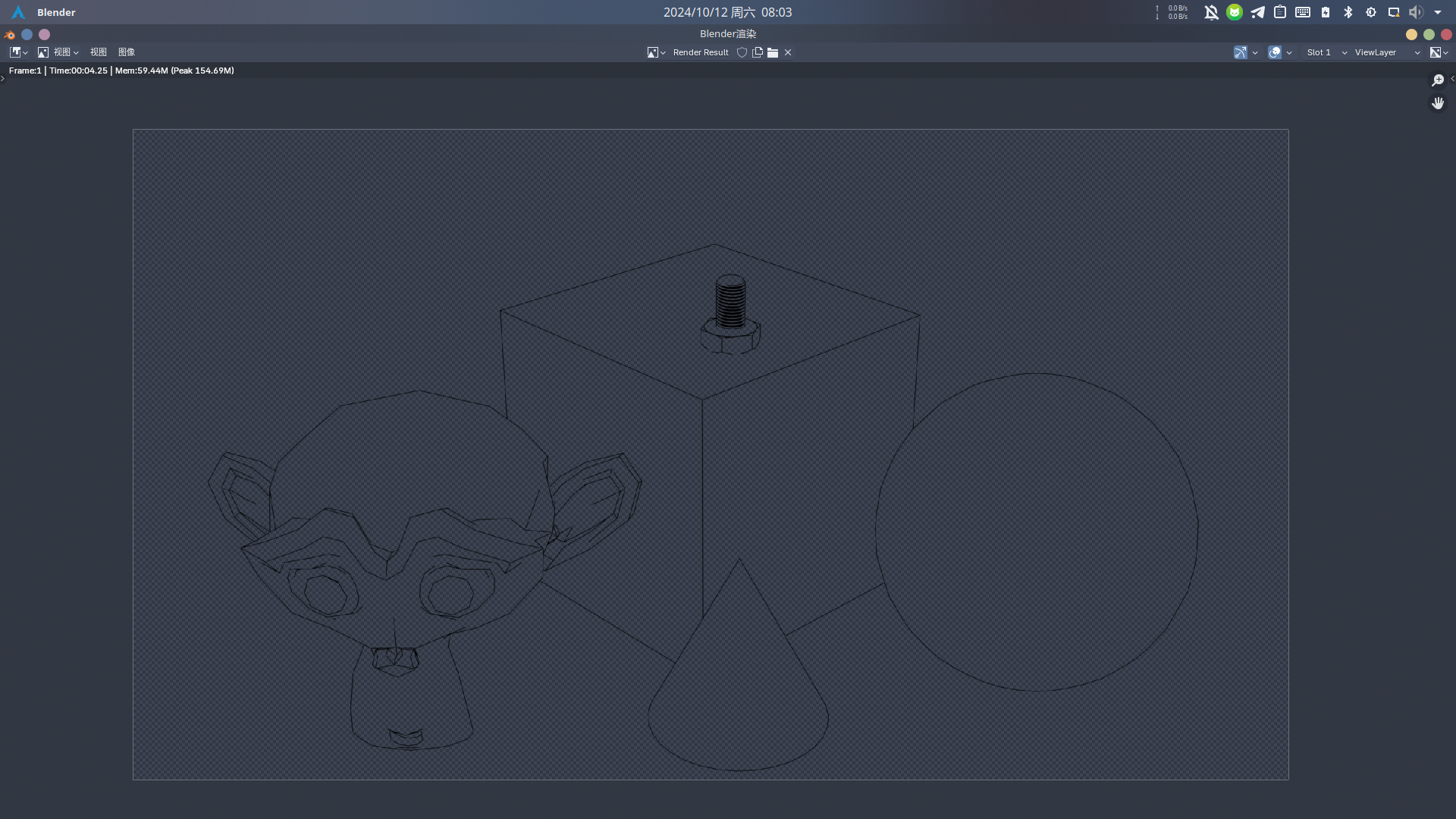The height and width of the screenshot is (819, 1456).
Task: Open the 图像 image menu
Action: click(127, 52)
